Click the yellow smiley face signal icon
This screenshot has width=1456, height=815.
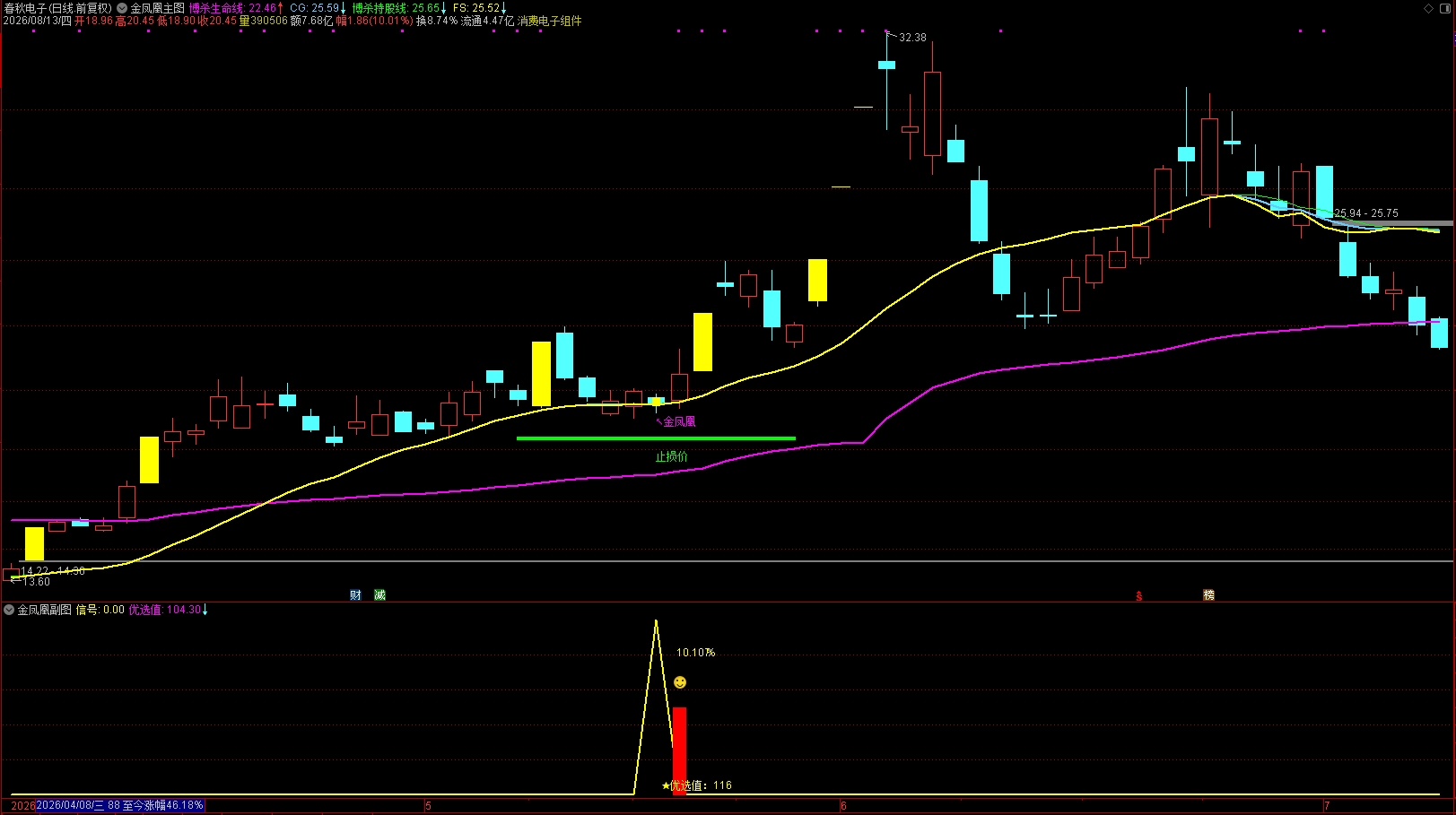[680, 683]
